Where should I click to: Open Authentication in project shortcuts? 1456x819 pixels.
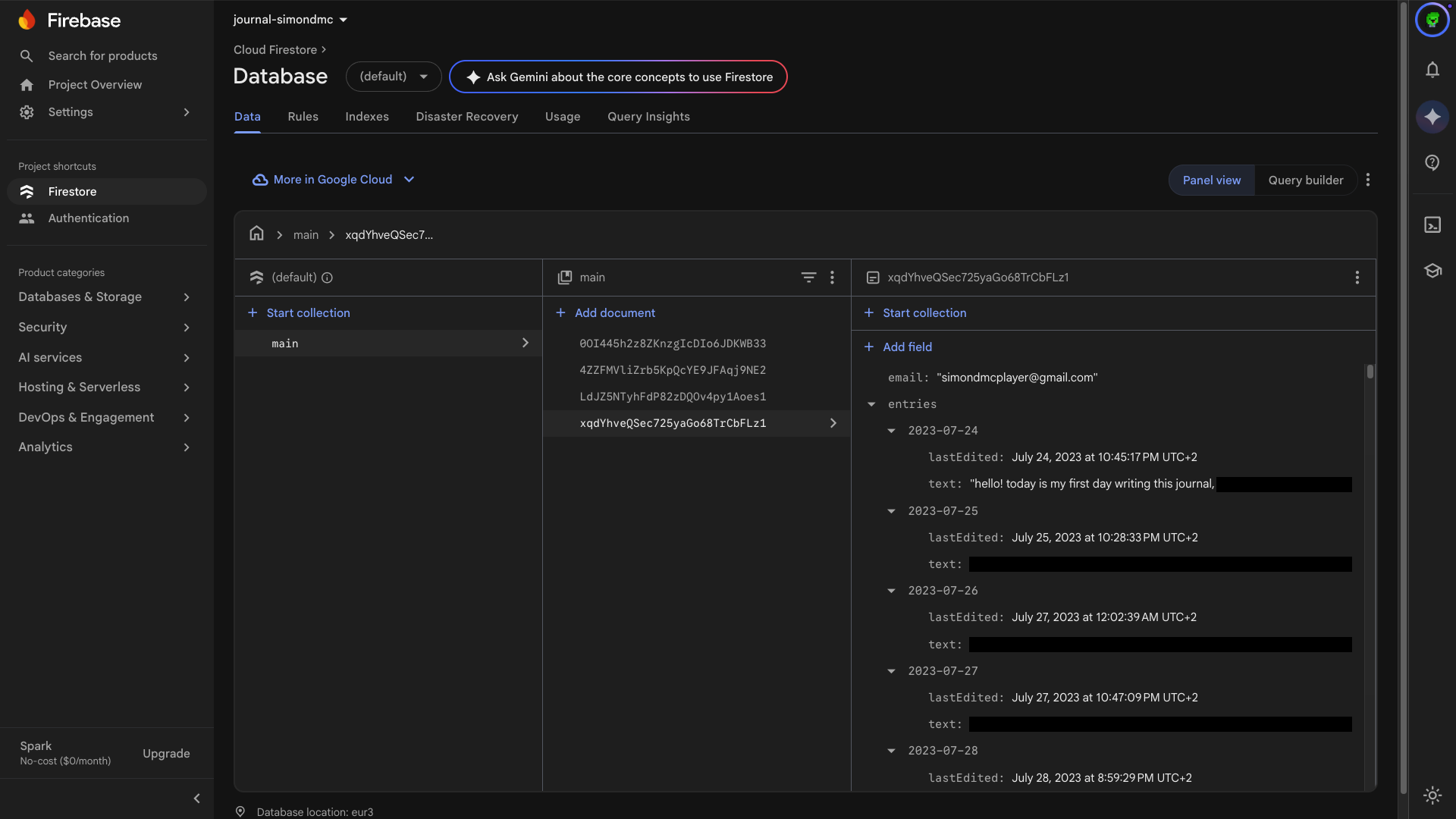[x=106, y=218]
